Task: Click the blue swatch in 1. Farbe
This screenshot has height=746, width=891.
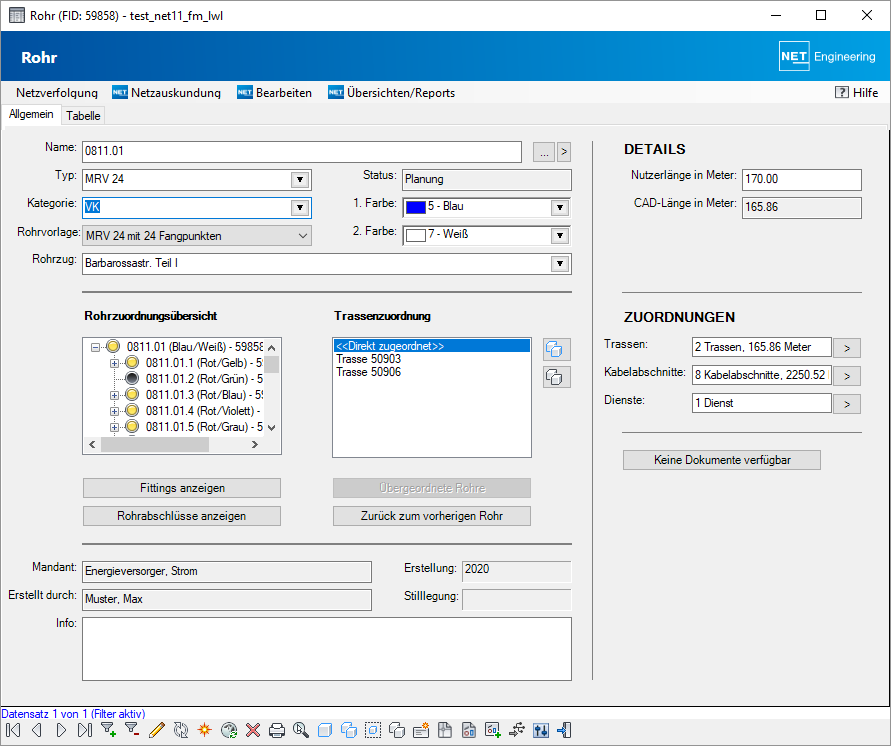Action: [x=415, y=208]
